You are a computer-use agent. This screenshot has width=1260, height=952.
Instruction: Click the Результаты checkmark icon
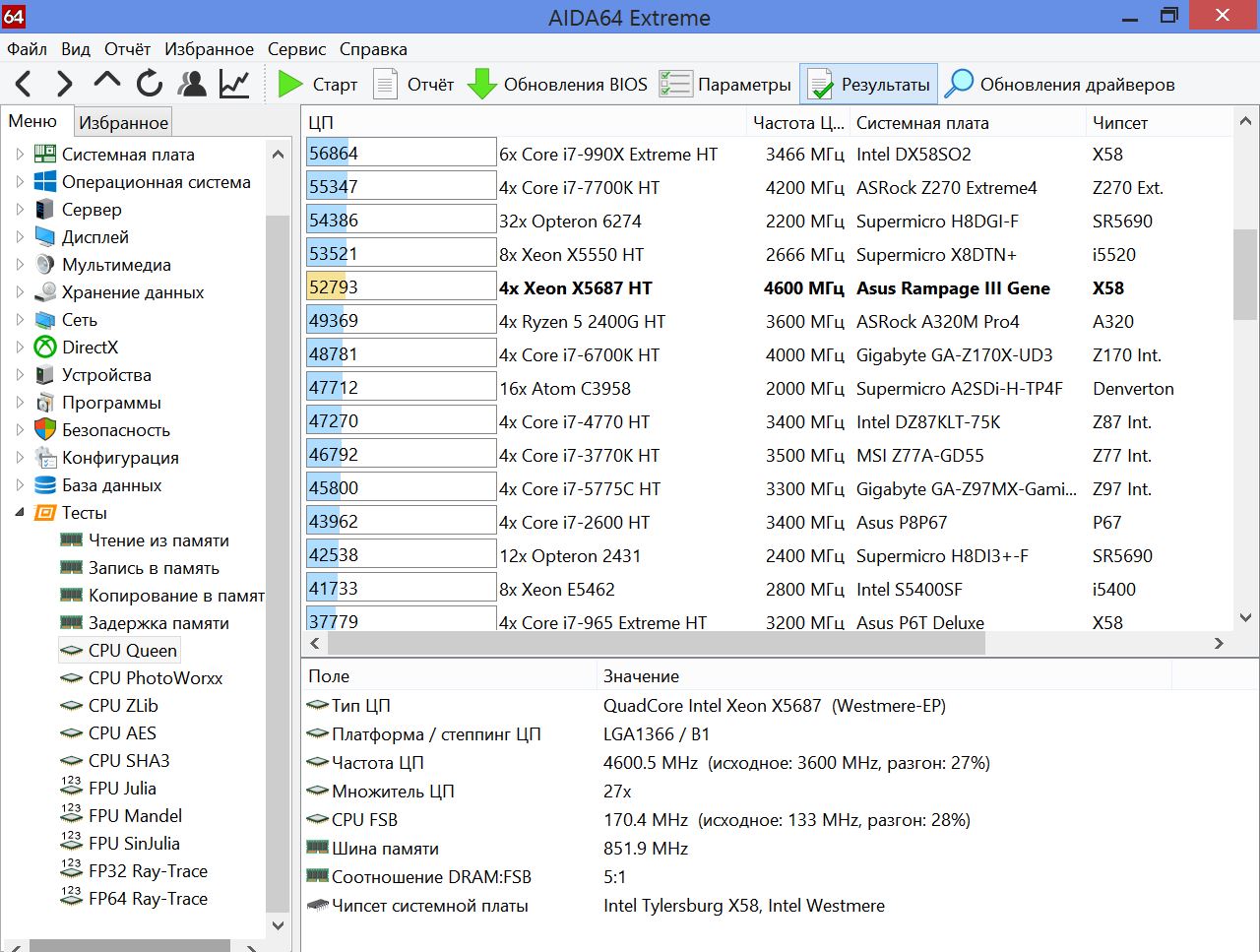point(820,85)
